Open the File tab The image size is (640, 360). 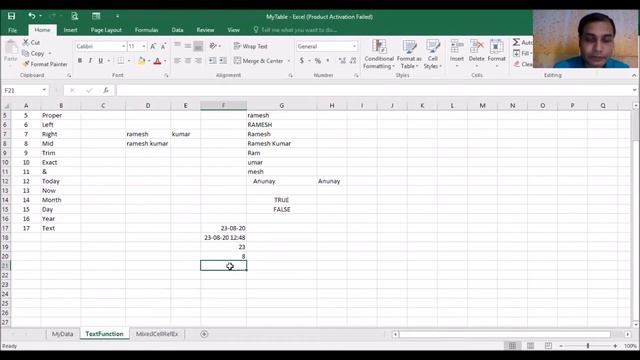click(13, 30)
